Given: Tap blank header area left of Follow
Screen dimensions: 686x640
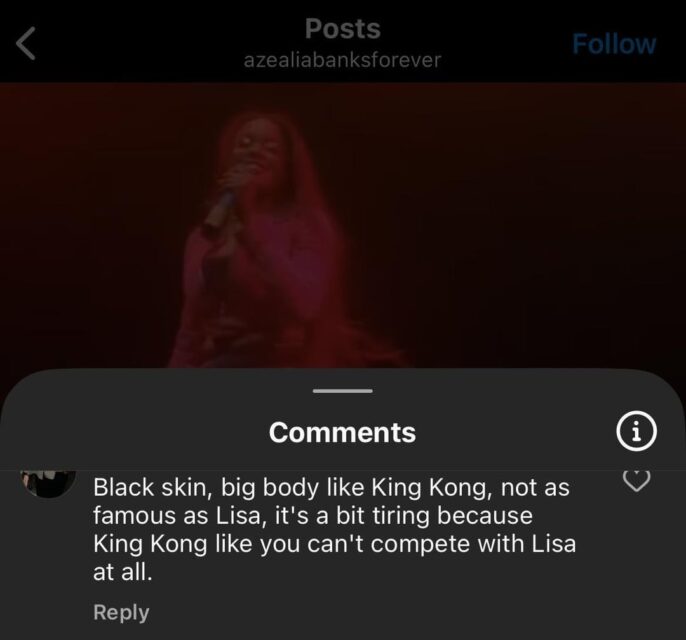Looking at the screenshot, I should (503, 43).
